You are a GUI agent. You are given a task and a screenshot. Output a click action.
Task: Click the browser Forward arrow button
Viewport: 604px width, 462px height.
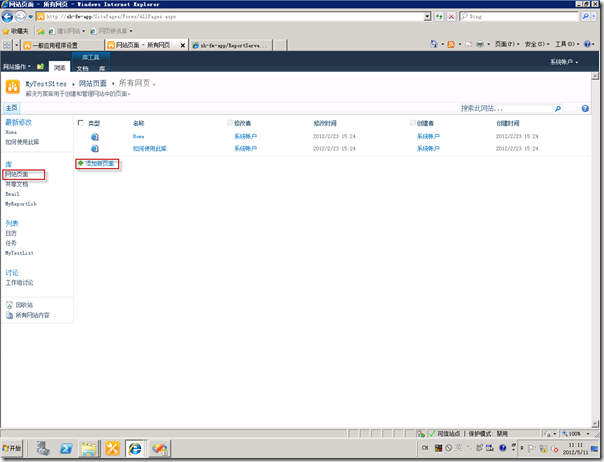tap(20, 17)
